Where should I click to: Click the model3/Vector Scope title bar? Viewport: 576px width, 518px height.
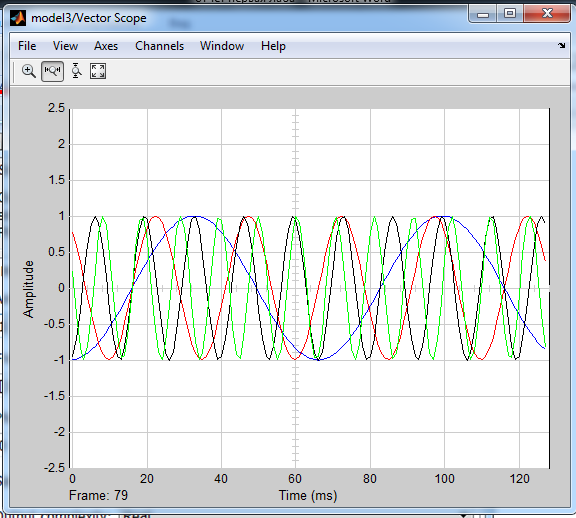pyautogui.click(x=235, y=18)
